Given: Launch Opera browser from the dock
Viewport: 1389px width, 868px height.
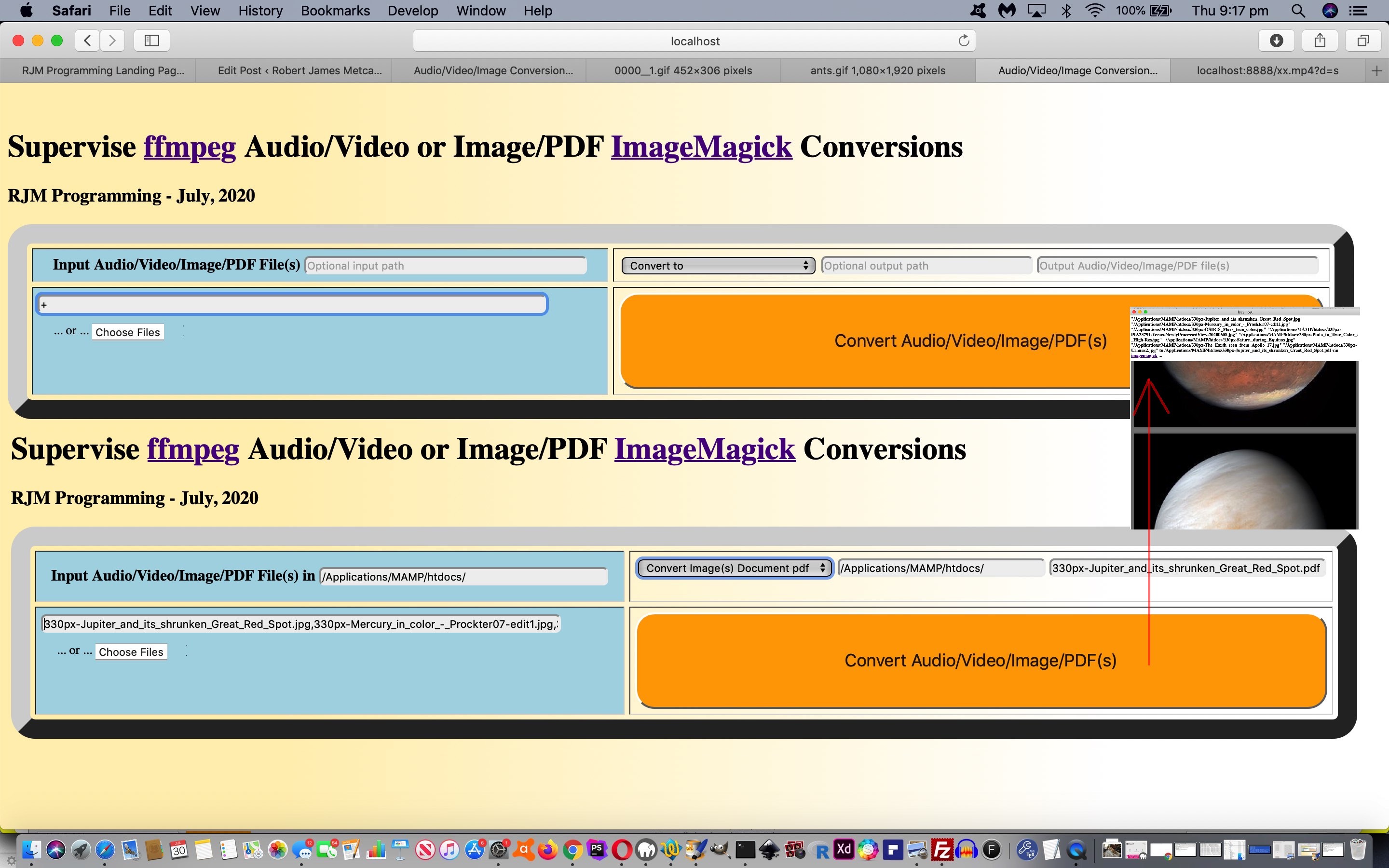Looking at the screenshot, I should [622, 849].
